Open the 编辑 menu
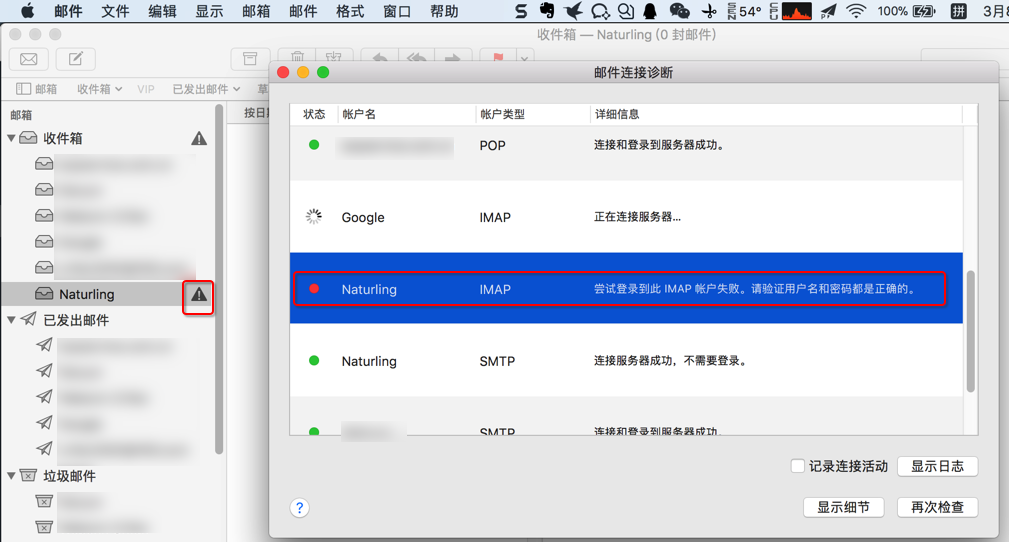1009x542 pixels. [x=162, y=11]
